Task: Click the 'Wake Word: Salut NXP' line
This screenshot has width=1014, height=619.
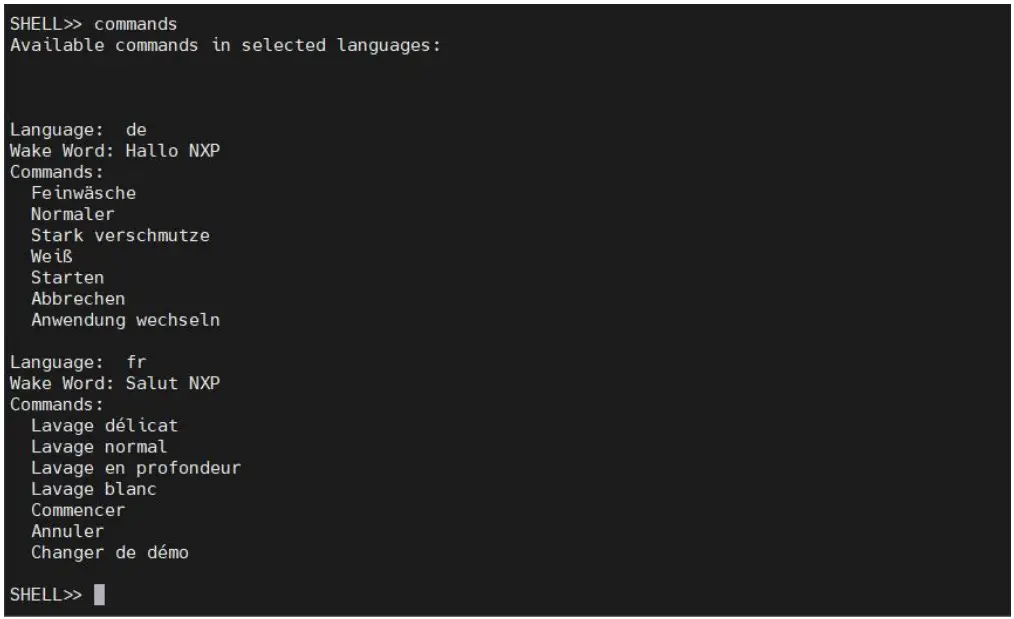Action: tap(115, 384)
